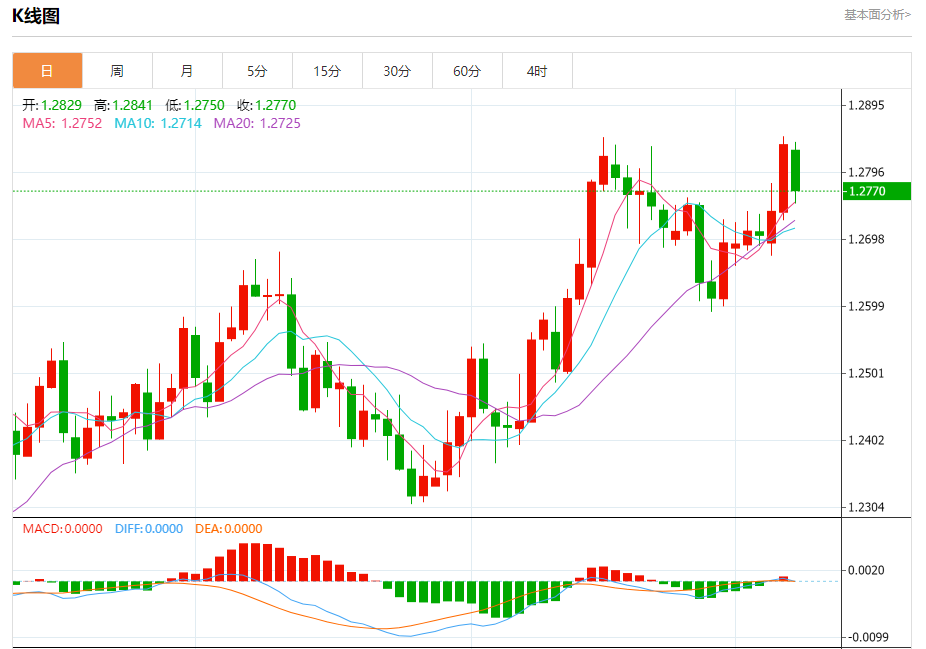
Task: Click the 1.2599 price axis label
Action: [x=866, y=306]
